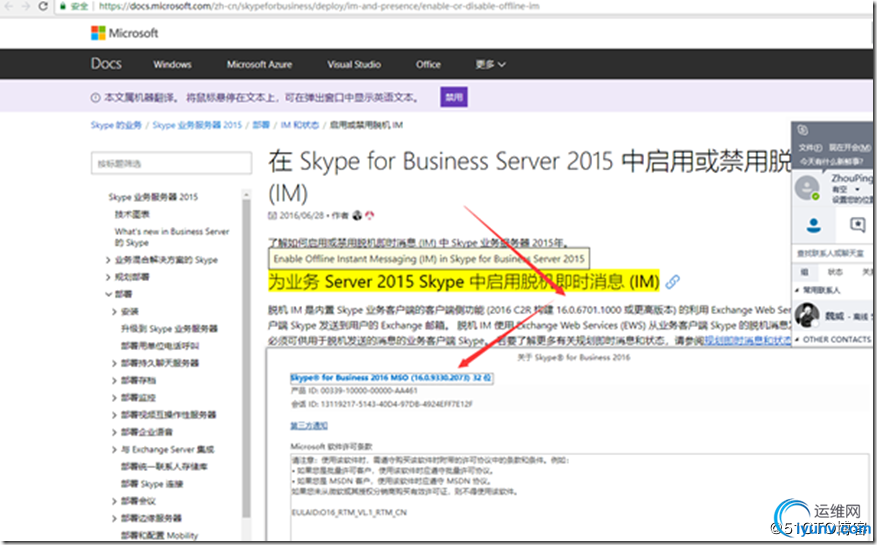Open '部署和配置 Mobility' sidebar item
This screenshot has height=545, width=877.
point(159,535)
